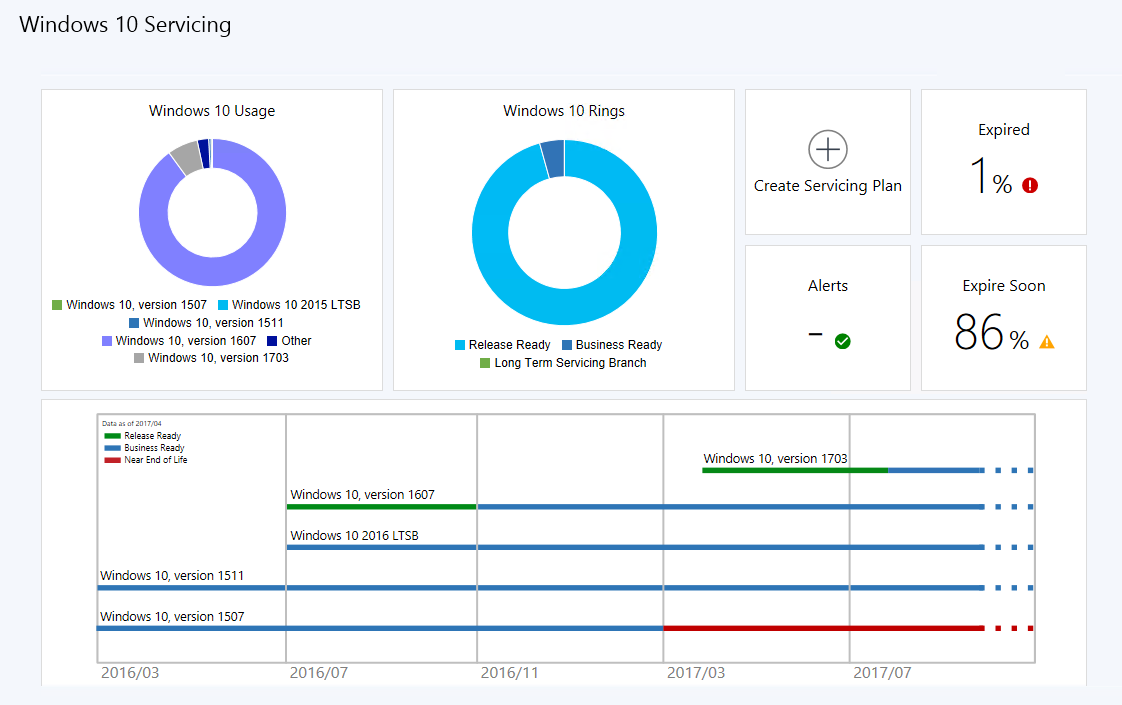Click the Windows 10 2015 LTSB legend swatch
Image resolution: width=1122 pixels, height=705 pixels.
coord(223,305)
